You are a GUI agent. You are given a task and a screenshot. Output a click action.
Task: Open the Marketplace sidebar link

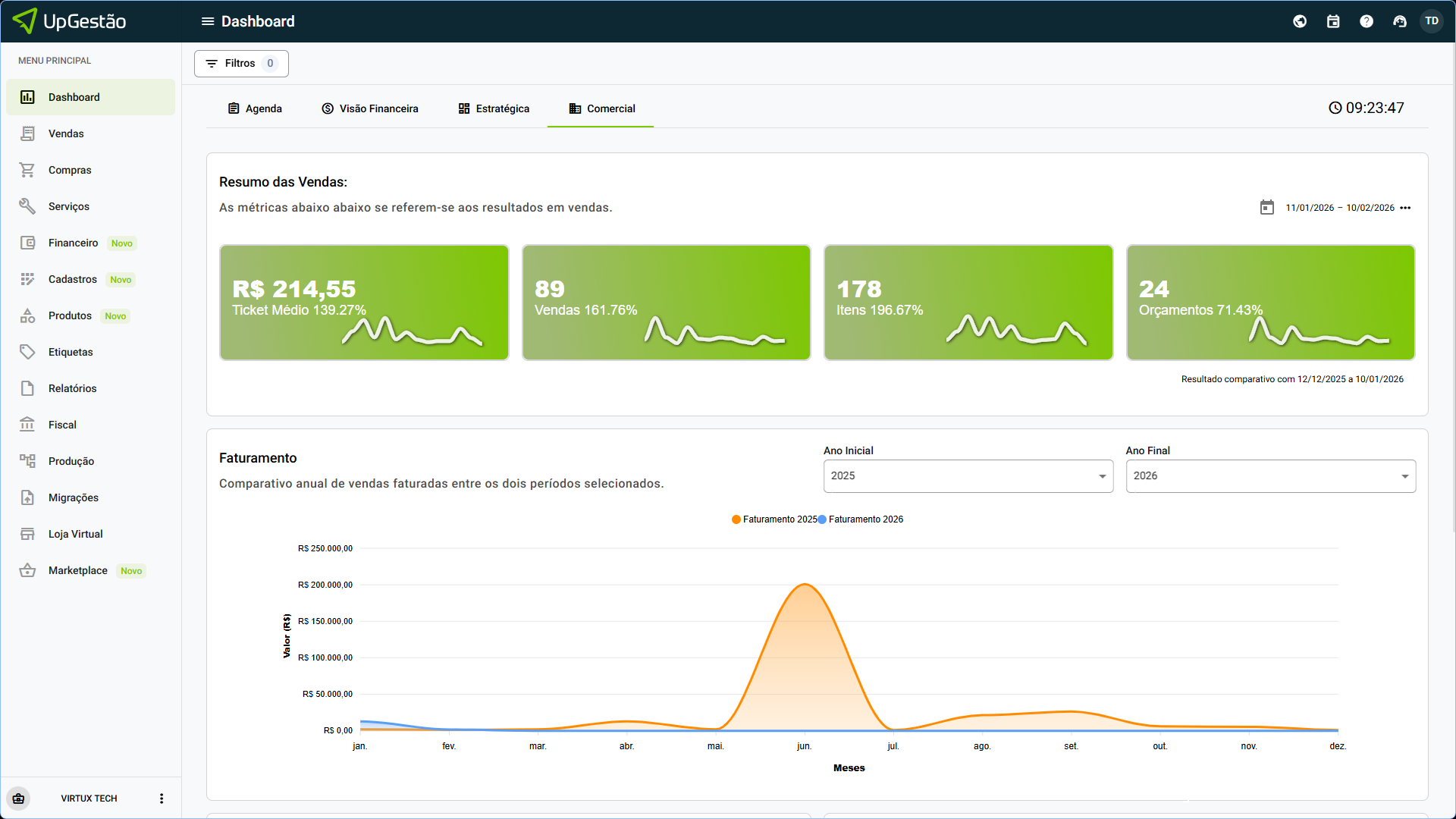(x=77, y=570)
